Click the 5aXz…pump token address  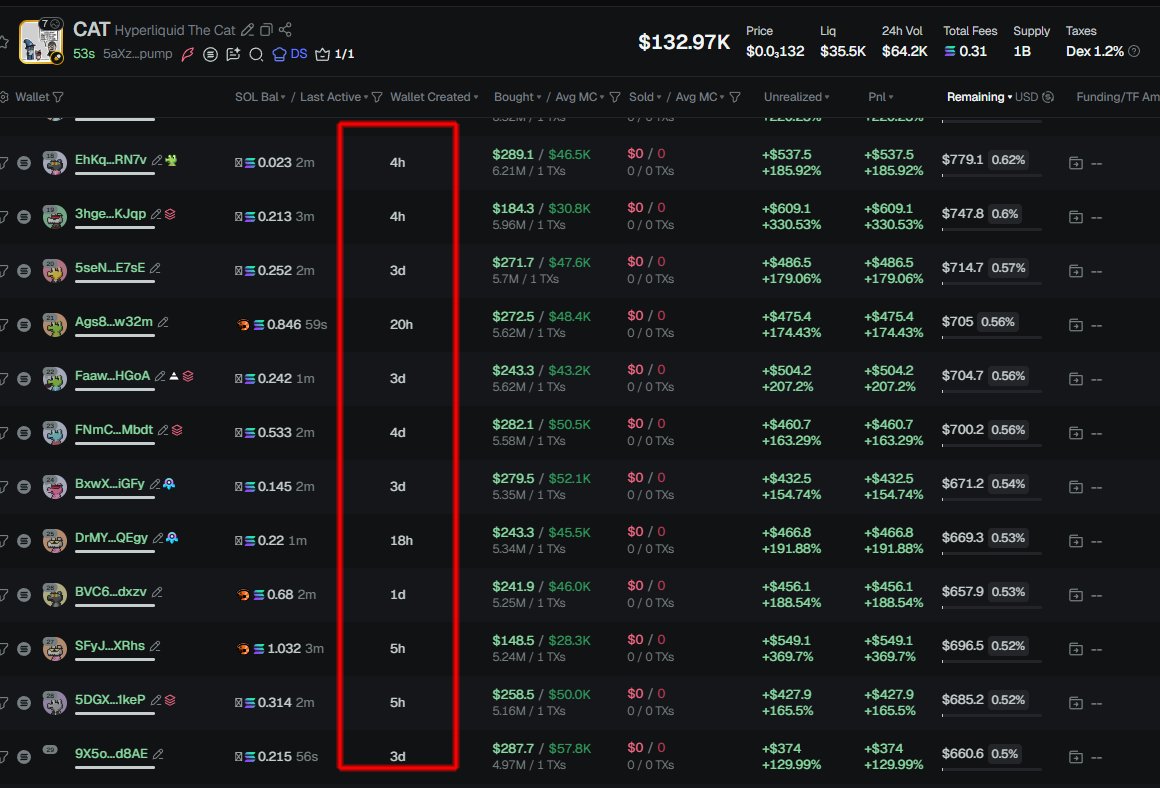pyautogui.click(x=138, y=54)
